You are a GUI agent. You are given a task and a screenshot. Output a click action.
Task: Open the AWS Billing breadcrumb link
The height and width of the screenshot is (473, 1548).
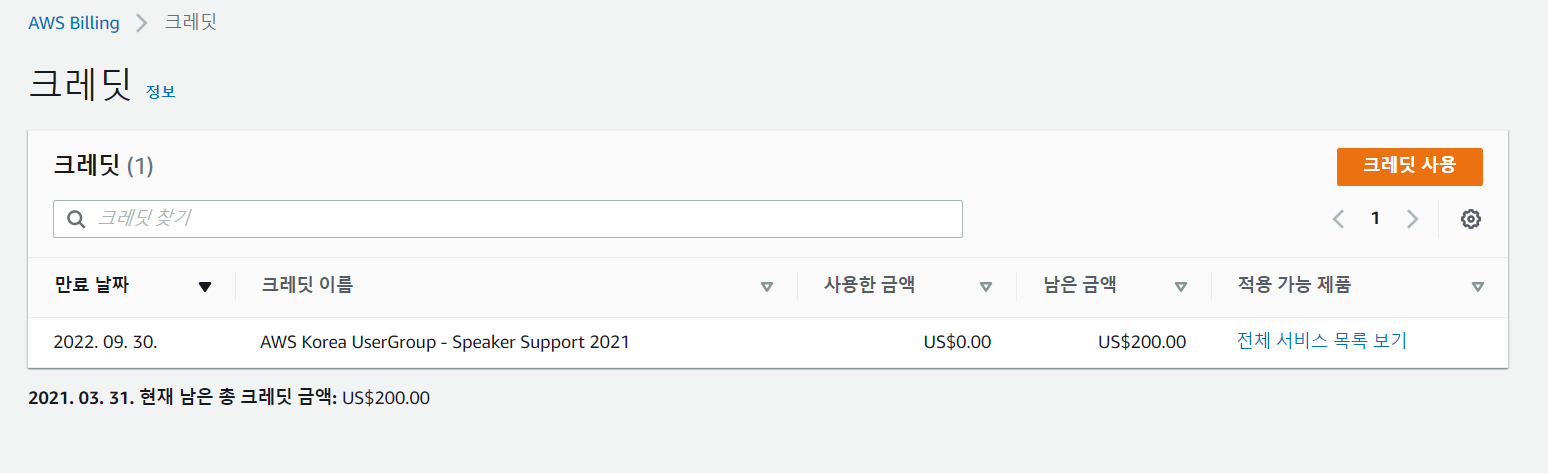(74, 23)
